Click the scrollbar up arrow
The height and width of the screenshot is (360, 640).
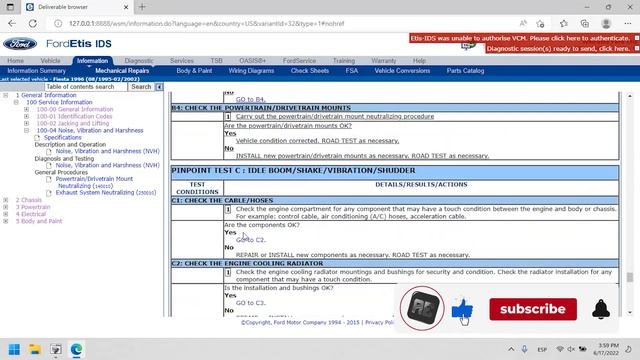click(630, 96)
